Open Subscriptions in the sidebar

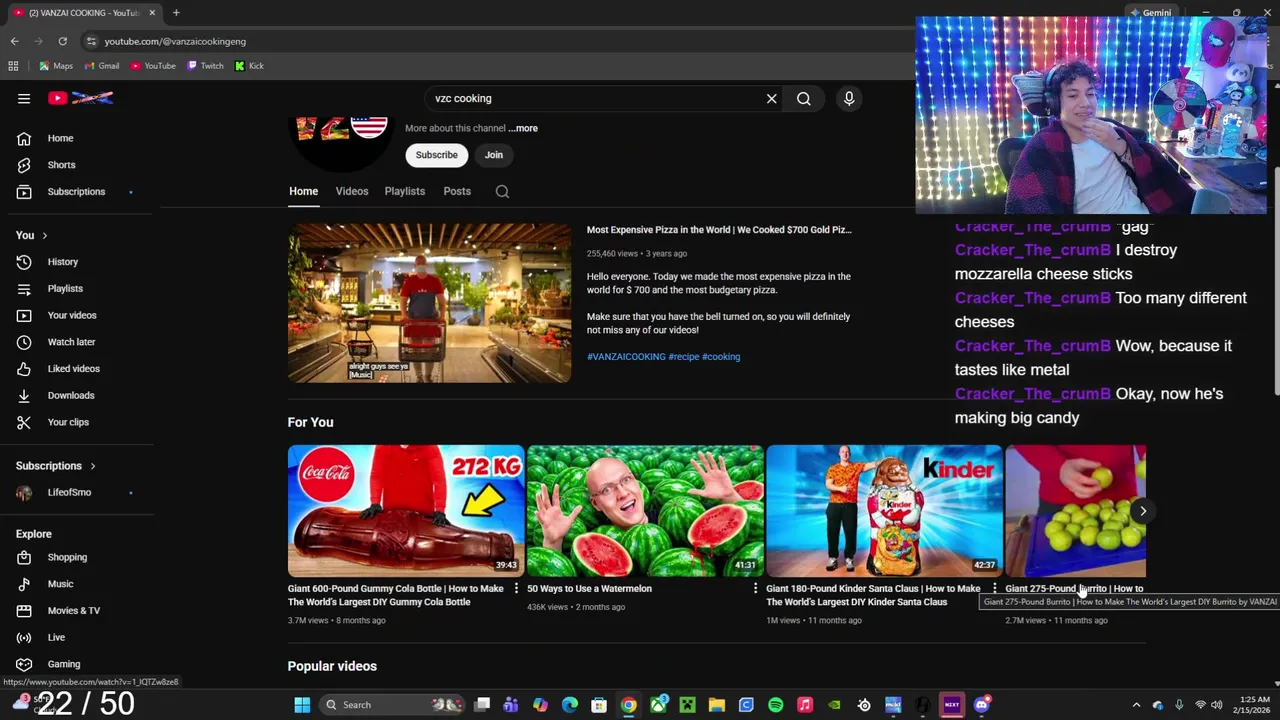point(77,191)
